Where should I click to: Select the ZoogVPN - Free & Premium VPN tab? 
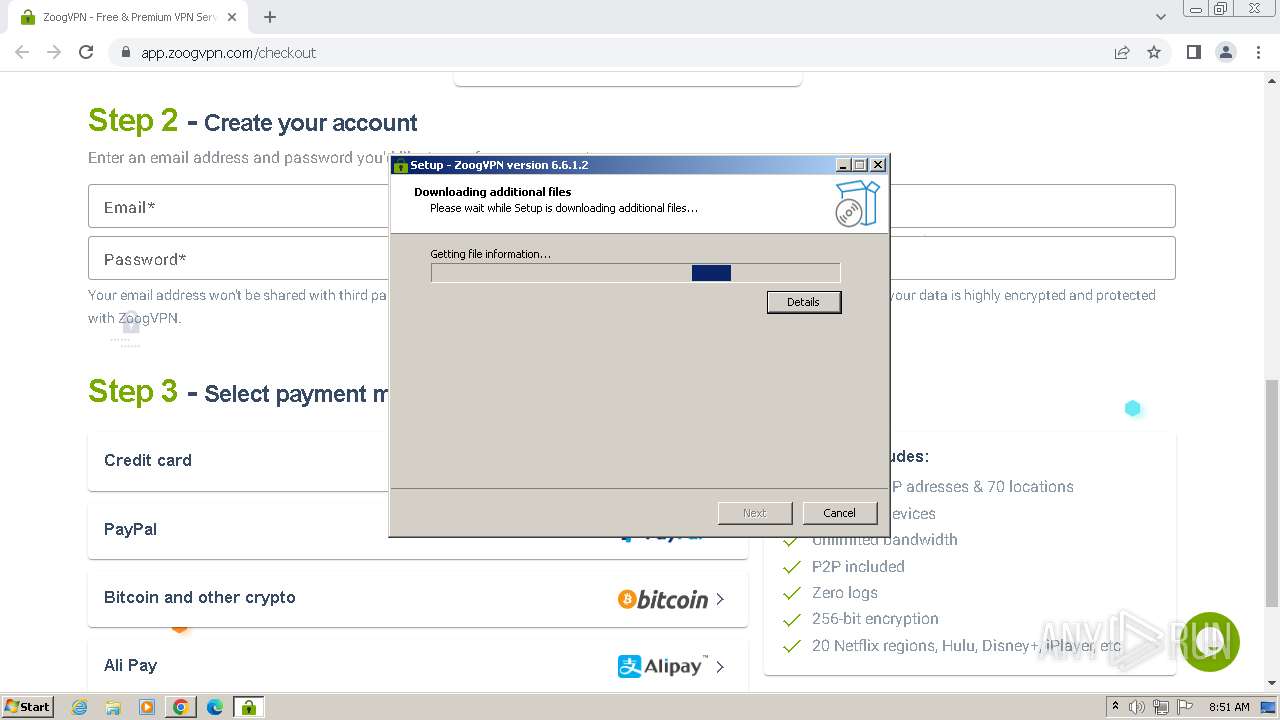pos(128,17)
